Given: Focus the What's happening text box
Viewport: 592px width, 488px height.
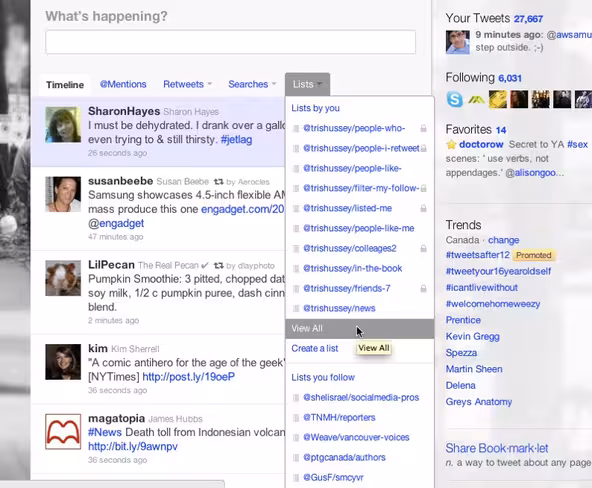Looking at the screenshot, I should [231, 42].
